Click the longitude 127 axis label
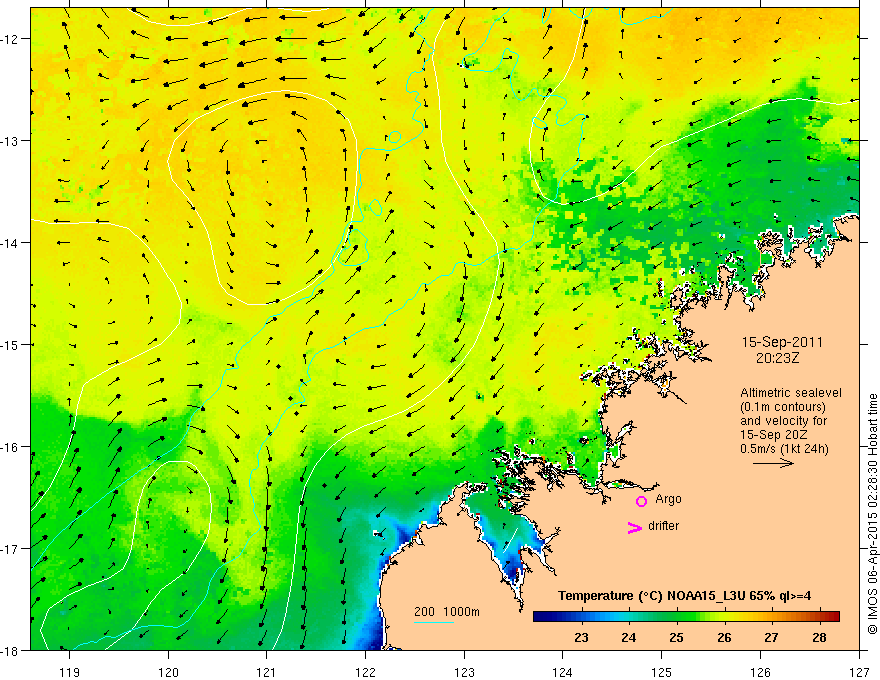Image resolution: width=880 pixels, height=680 pixels. pos(859,672)
